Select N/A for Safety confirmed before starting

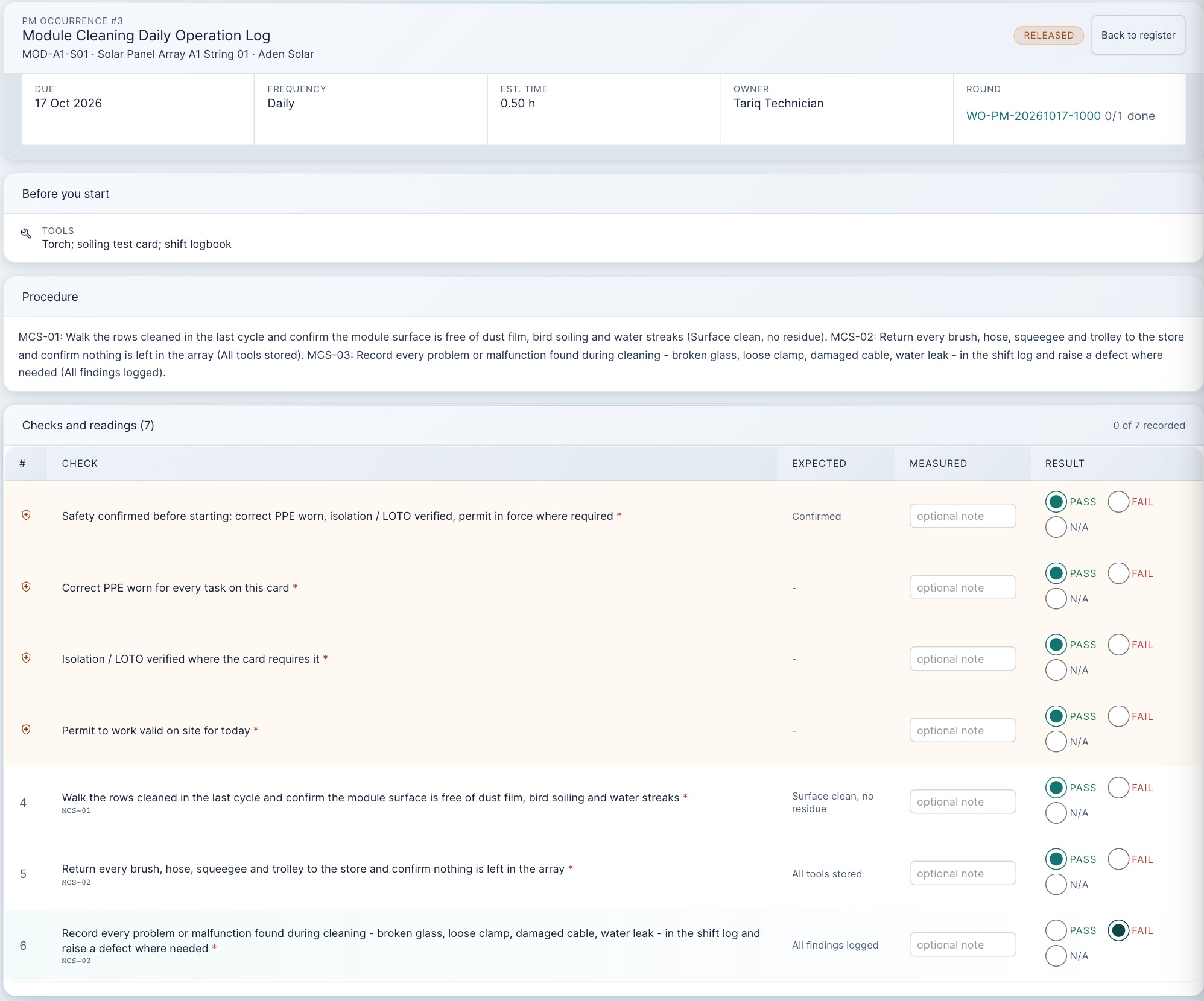point(1056,527)
